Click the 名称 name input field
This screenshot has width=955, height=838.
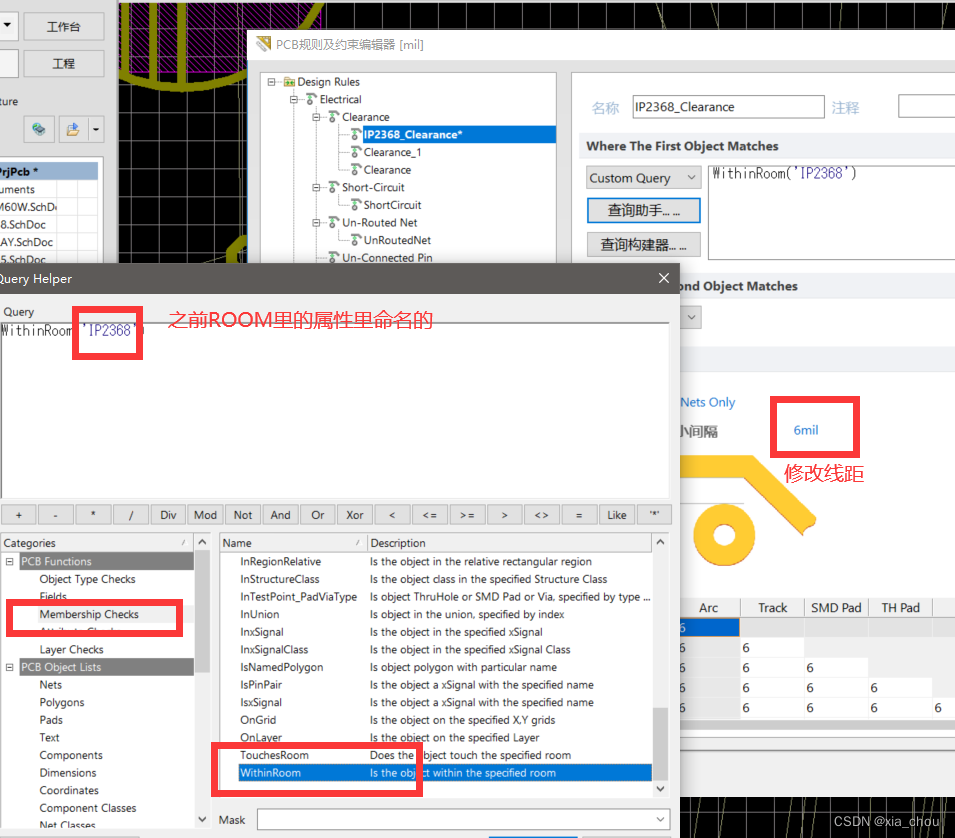click(x=728, y=107)
